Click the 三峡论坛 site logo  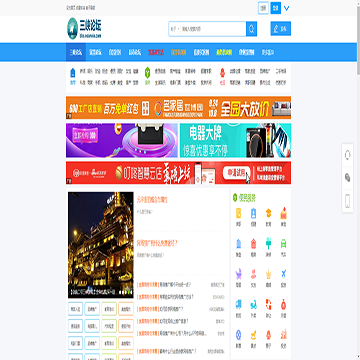point(84,28)
